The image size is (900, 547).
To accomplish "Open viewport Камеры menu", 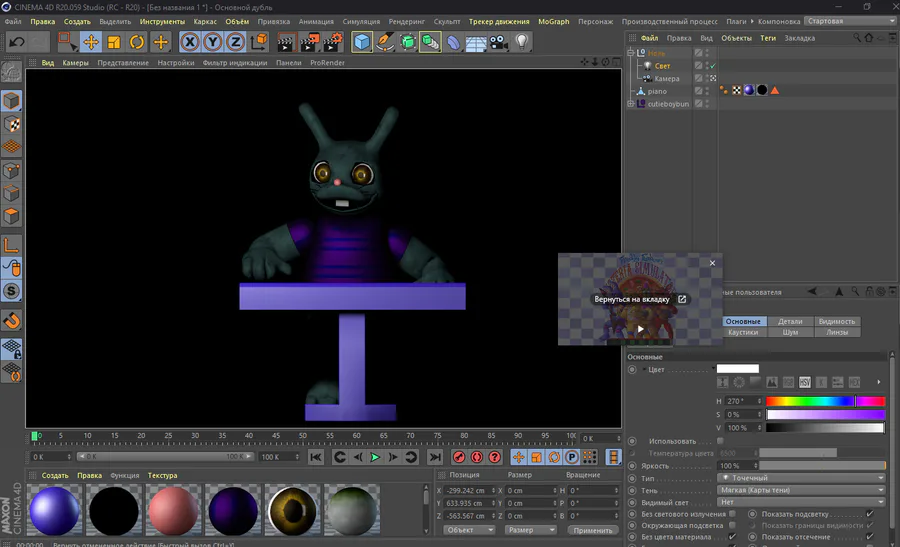I will point(75,63).
